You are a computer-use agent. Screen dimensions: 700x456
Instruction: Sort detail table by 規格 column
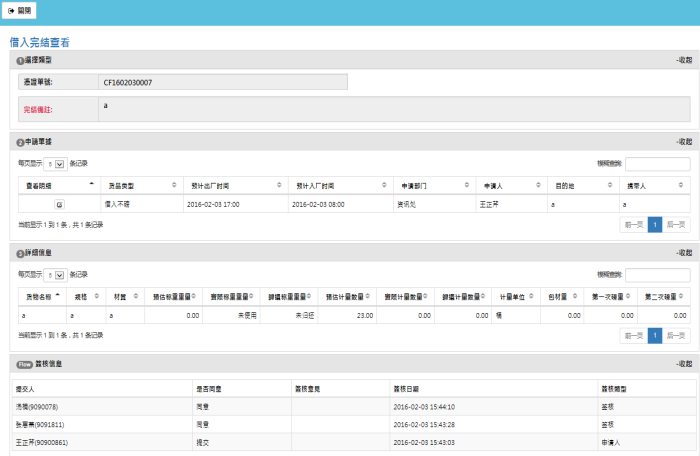pyautogui.click(x=83, y=297)
